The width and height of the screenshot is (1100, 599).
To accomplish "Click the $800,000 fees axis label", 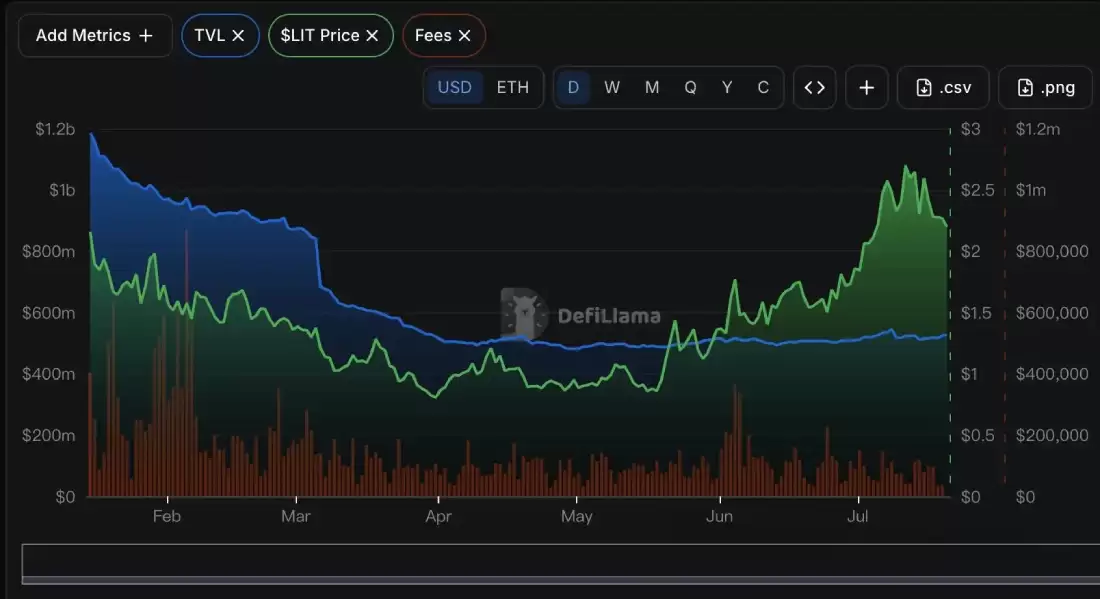I will 1052,251.
